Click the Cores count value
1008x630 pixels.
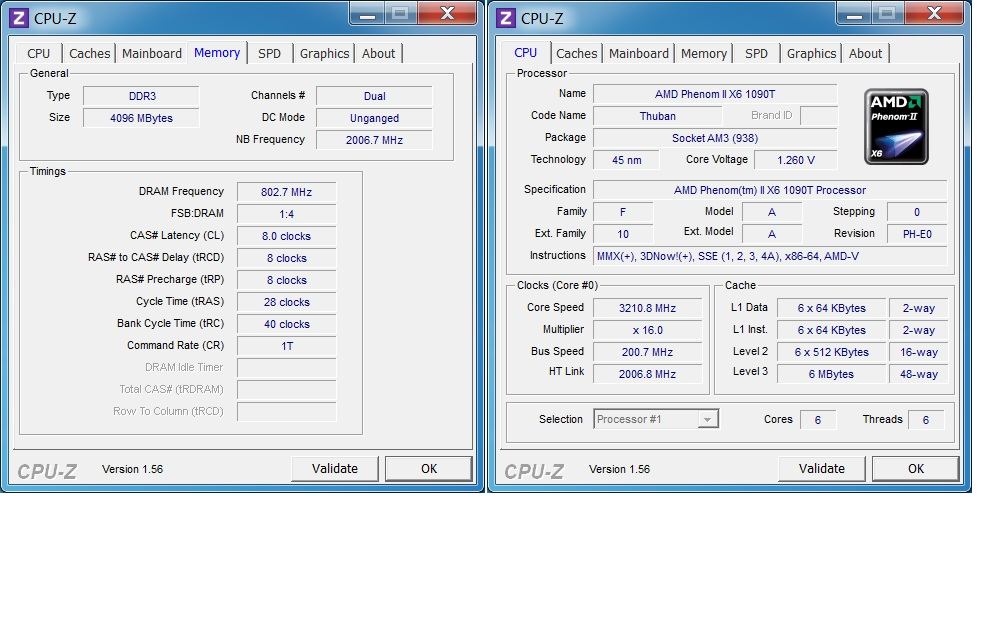click(x=818, y=420)
